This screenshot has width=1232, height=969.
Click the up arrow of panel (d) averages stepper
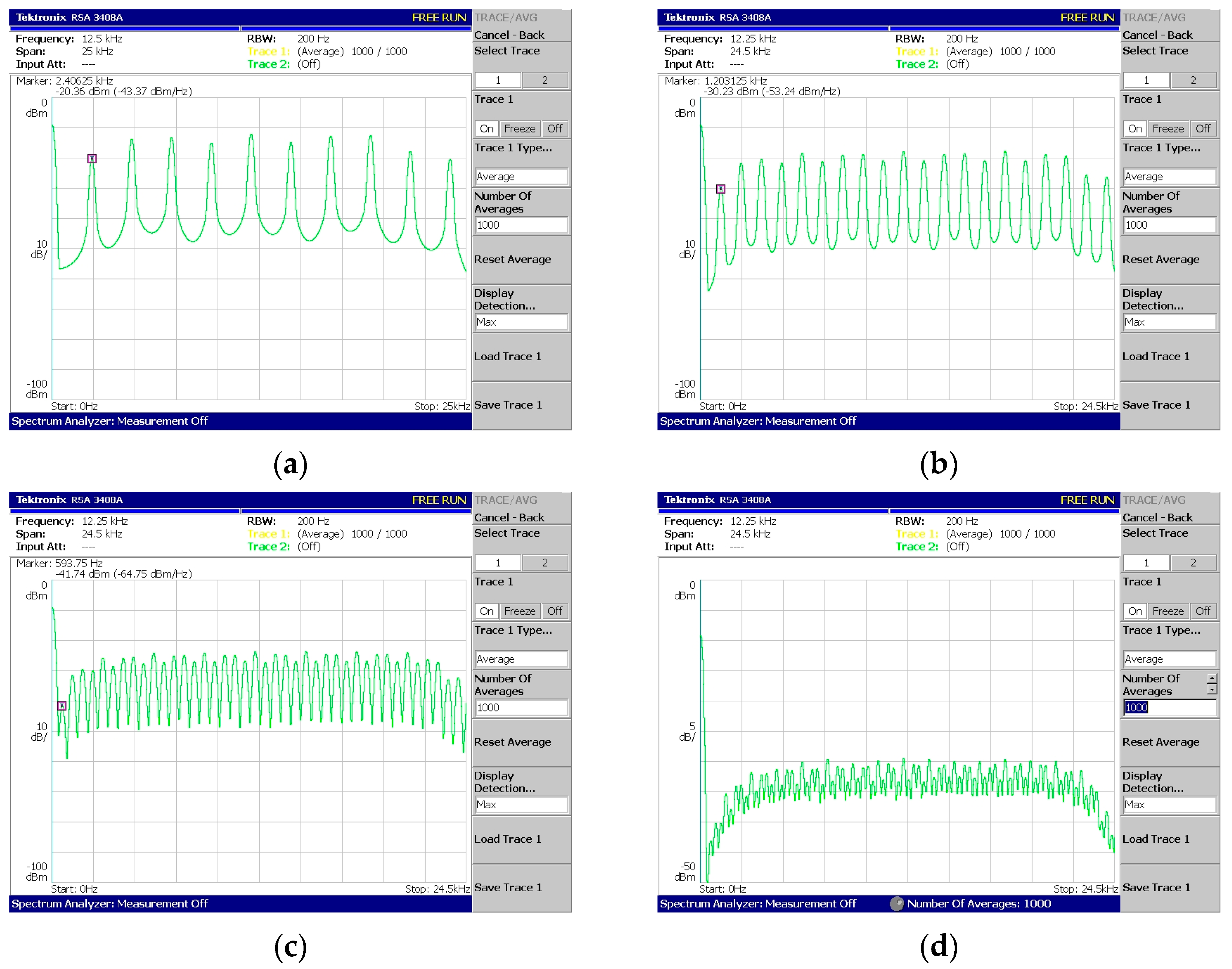click(1212, 679)
